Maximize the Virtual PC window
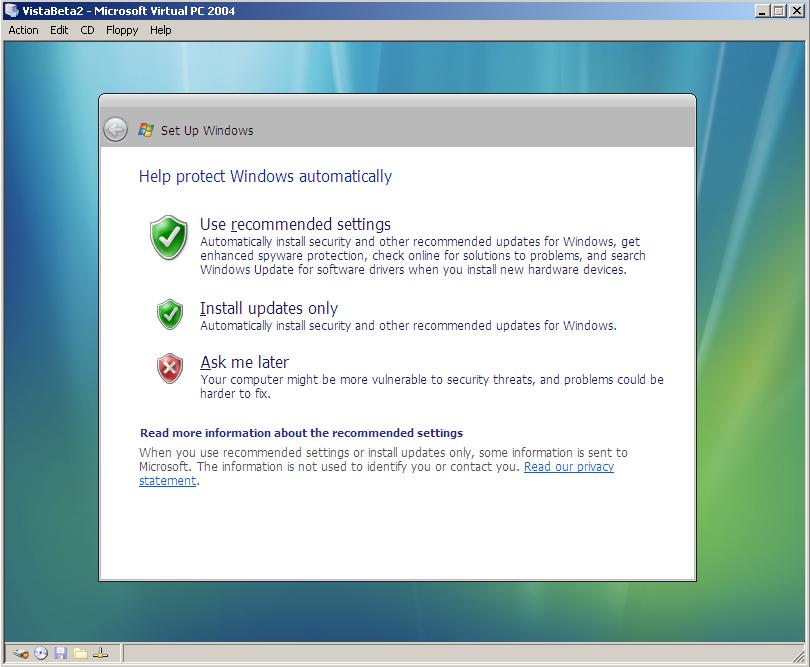810x667 pixels. click(779, 11)
